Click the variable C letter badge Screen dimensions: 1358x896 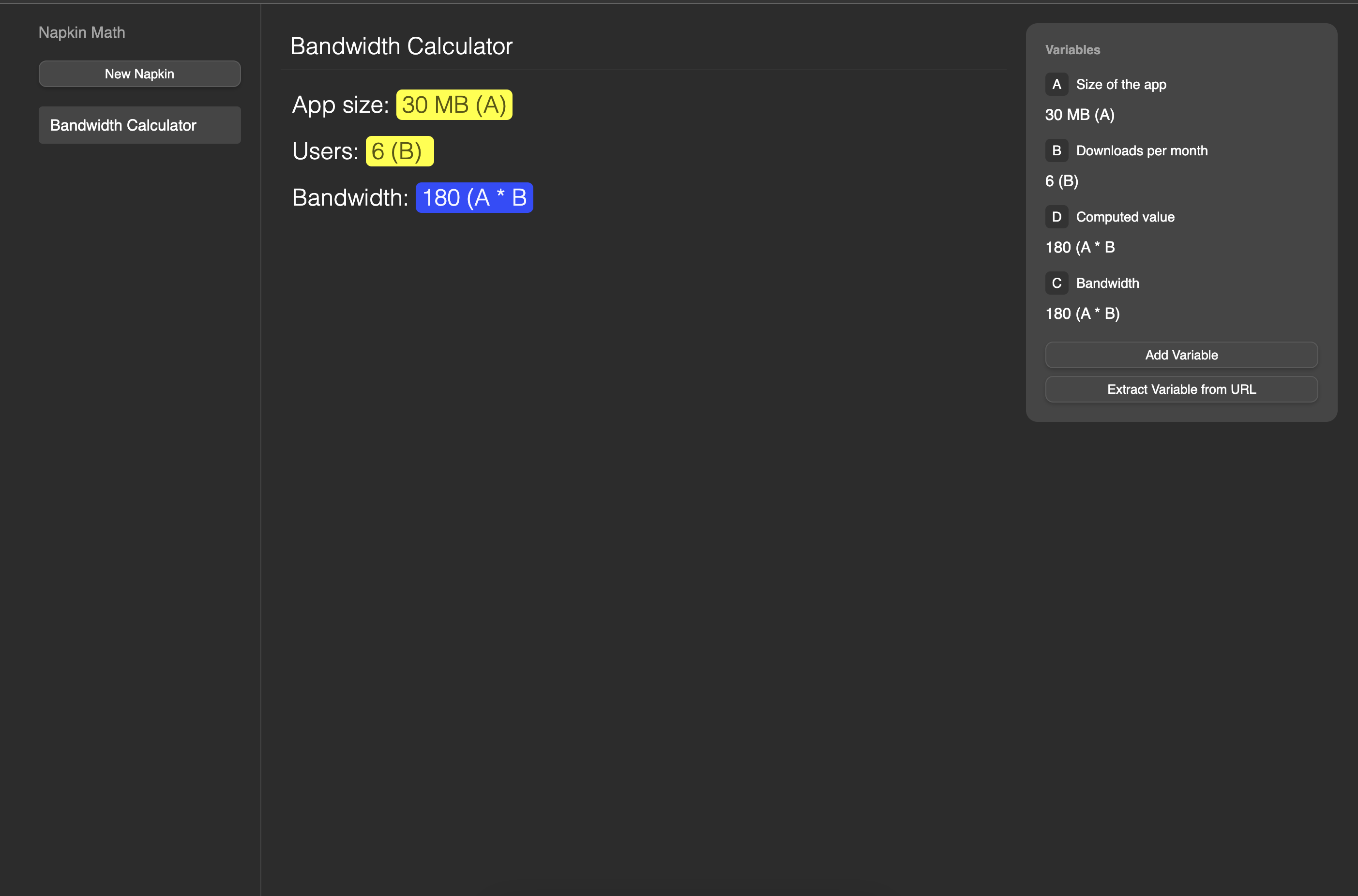pos(1056,283)
